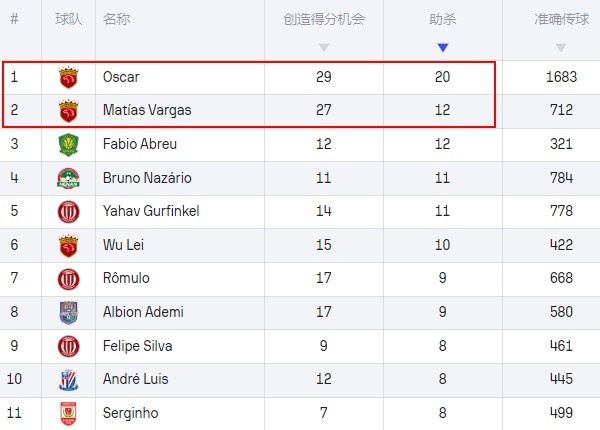
Task: Open the team logo beside Albion Ademi
Action: 68,313
